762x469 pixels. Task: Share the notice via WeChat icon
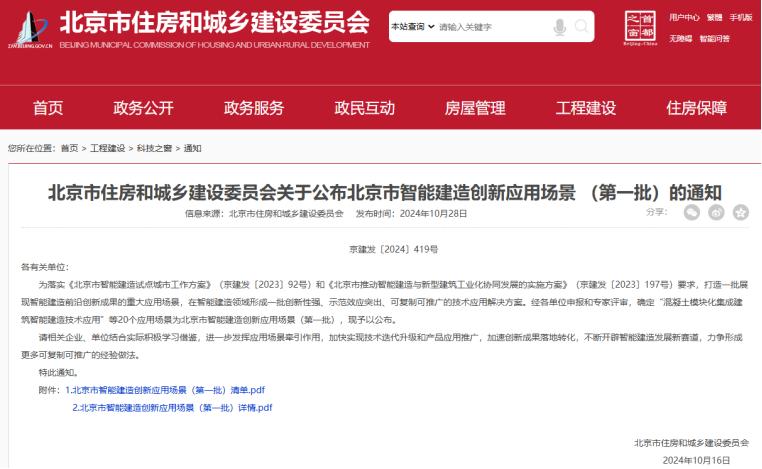point(691,212)
